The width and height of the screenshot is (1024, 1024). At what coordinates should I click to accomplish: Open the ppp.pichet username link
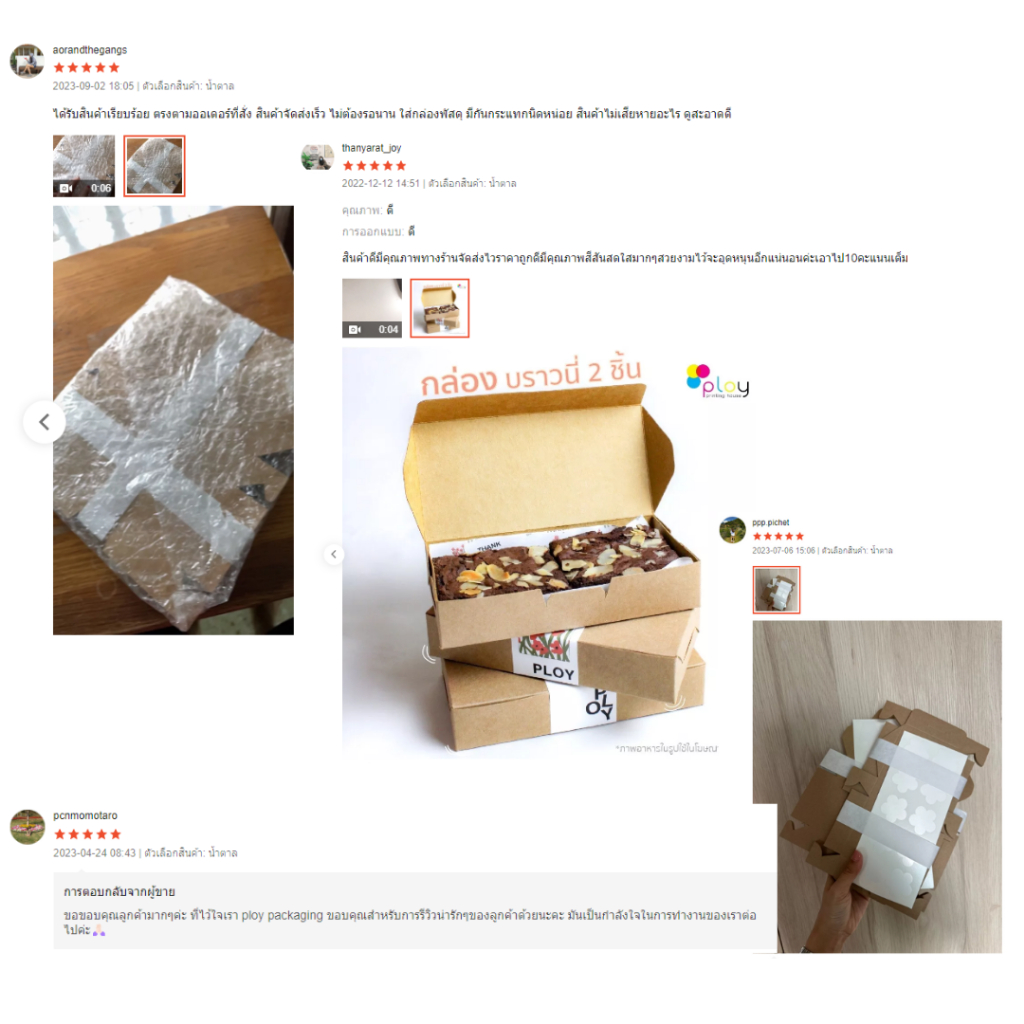tap(771, 522)
